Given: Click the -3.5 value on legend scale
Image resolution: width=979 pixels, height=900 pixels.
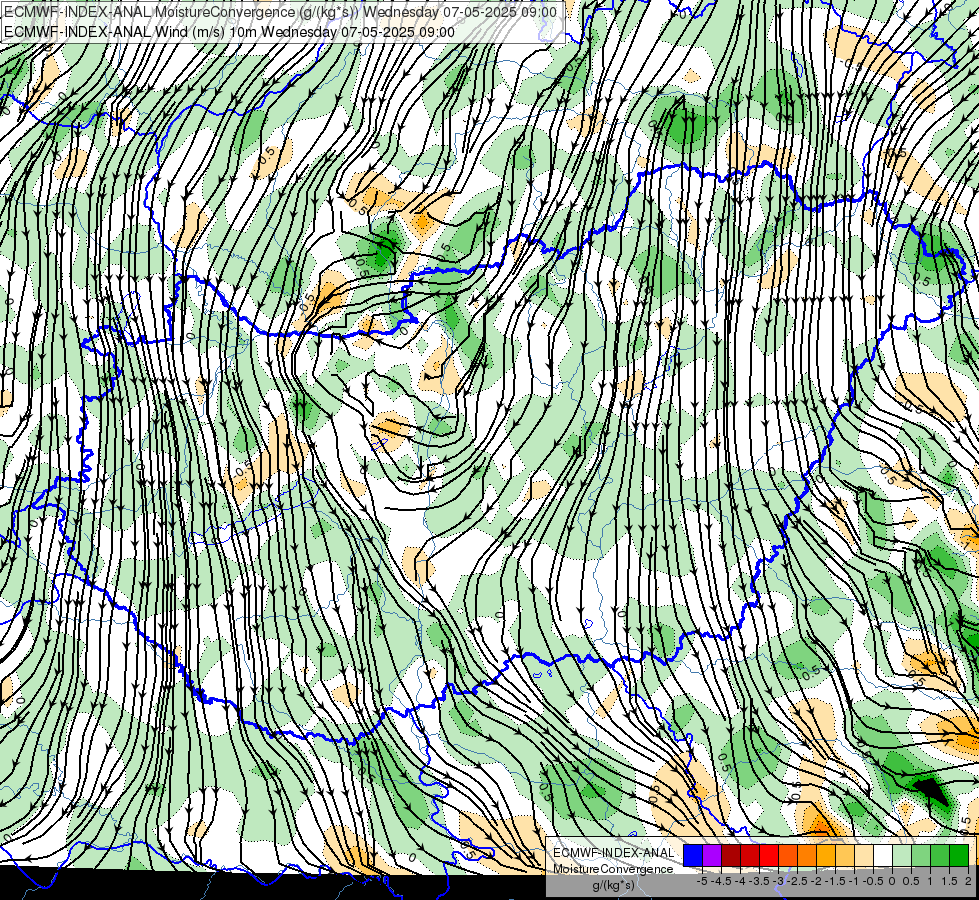Looking at the screenshot, I should pos(759,881).
